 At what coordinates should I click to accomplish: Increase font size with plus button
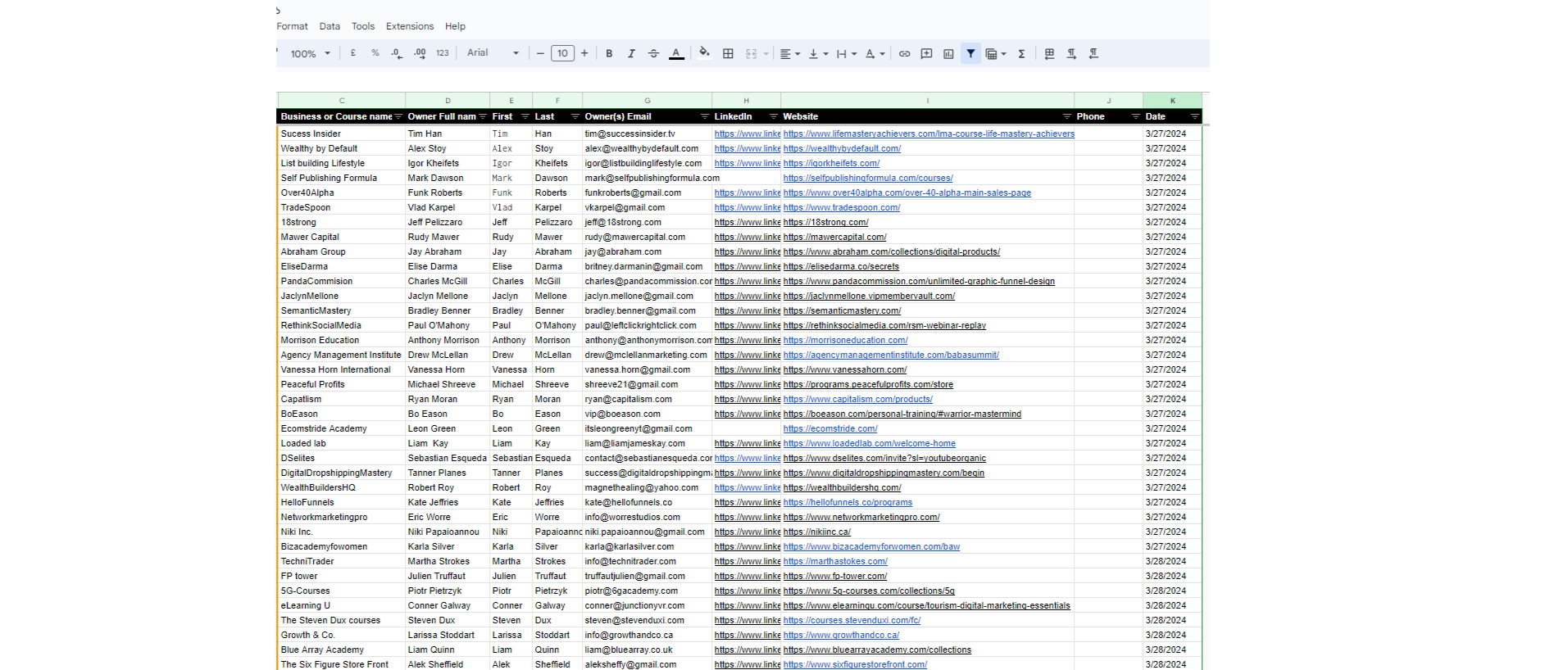click(584, 53)
